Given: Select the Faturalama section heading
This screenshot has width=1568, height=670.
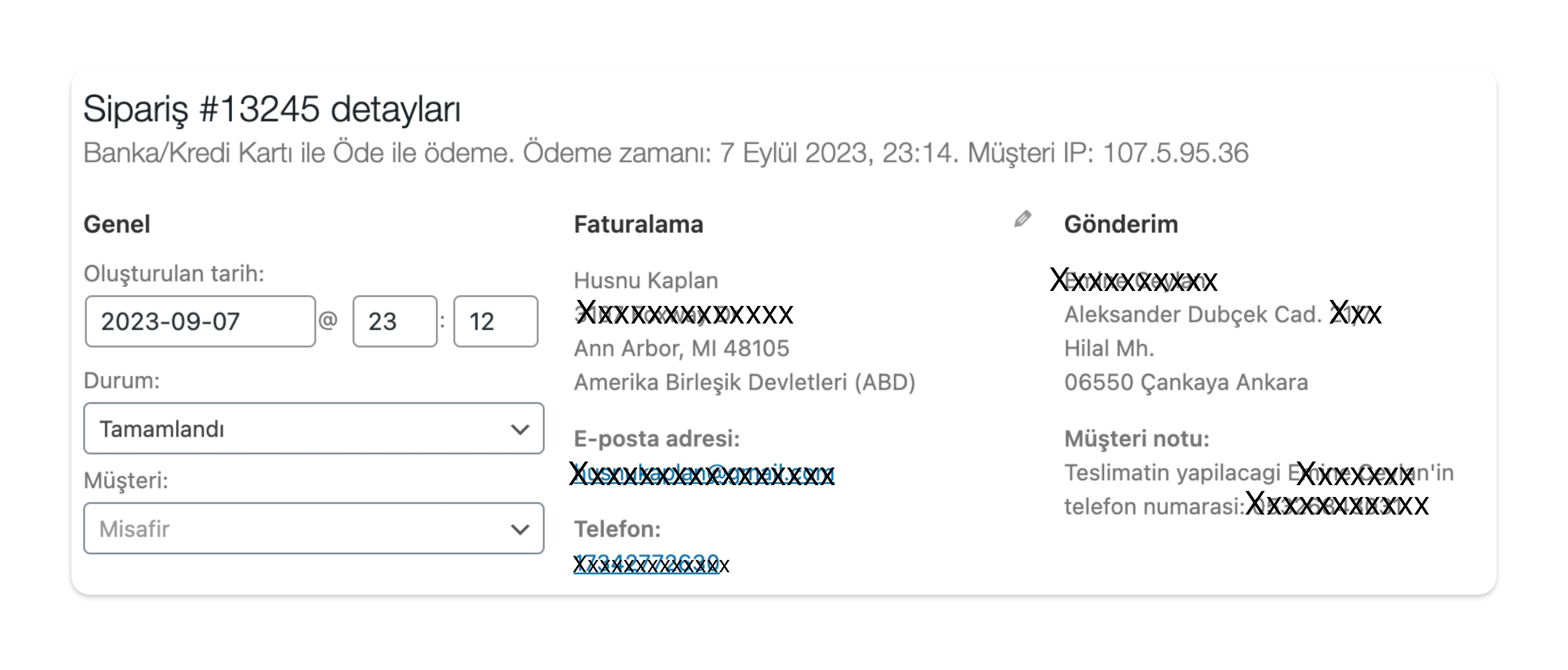Looking at the screenshot, I should tap(639, 224).
